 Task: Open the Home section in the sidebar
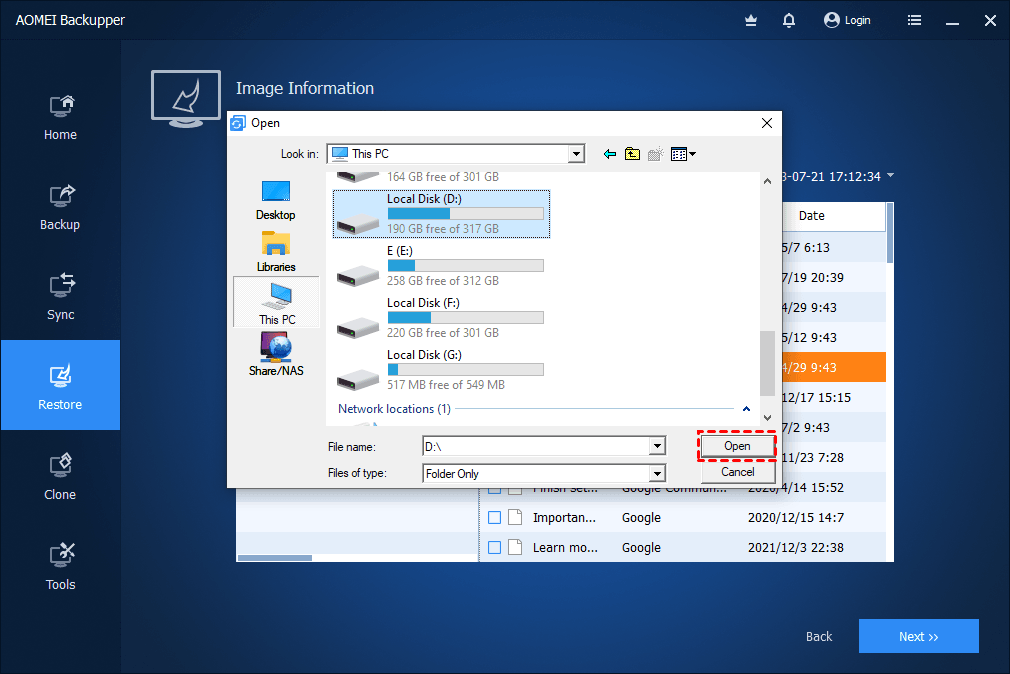(60, 118)
